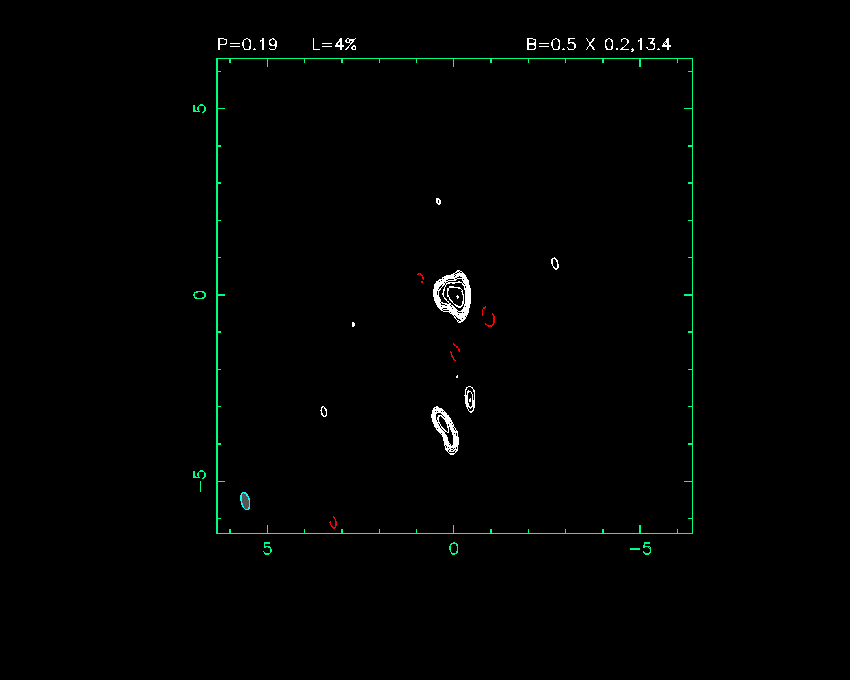
Task: Click the x-axis tick label 0
Action: point(454,549)
